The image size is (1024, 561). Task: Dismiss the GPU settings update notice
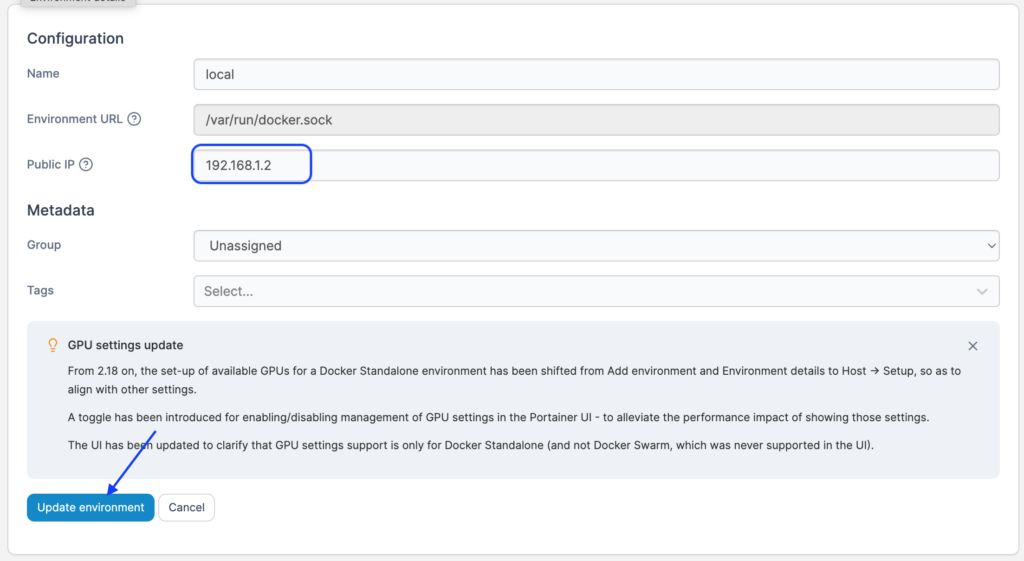tap(972, 346)
